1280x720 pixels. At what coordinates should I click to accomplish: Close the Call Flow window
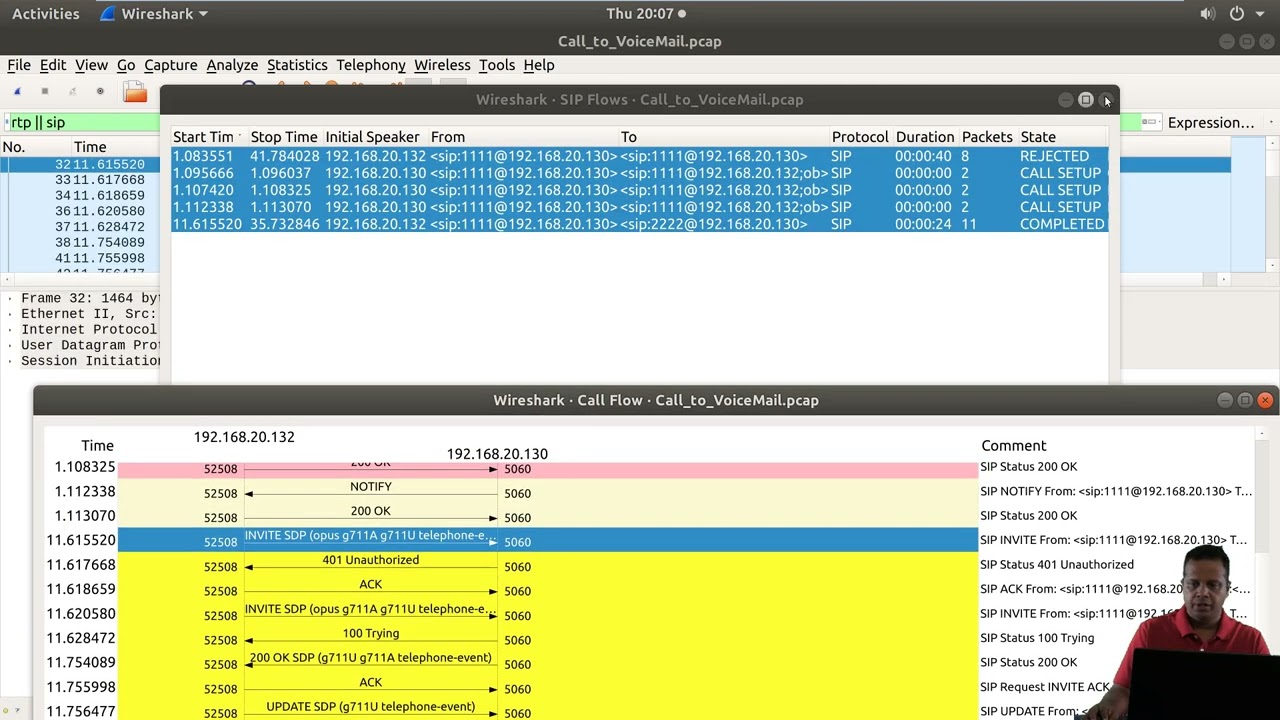tap(1265, 400)
